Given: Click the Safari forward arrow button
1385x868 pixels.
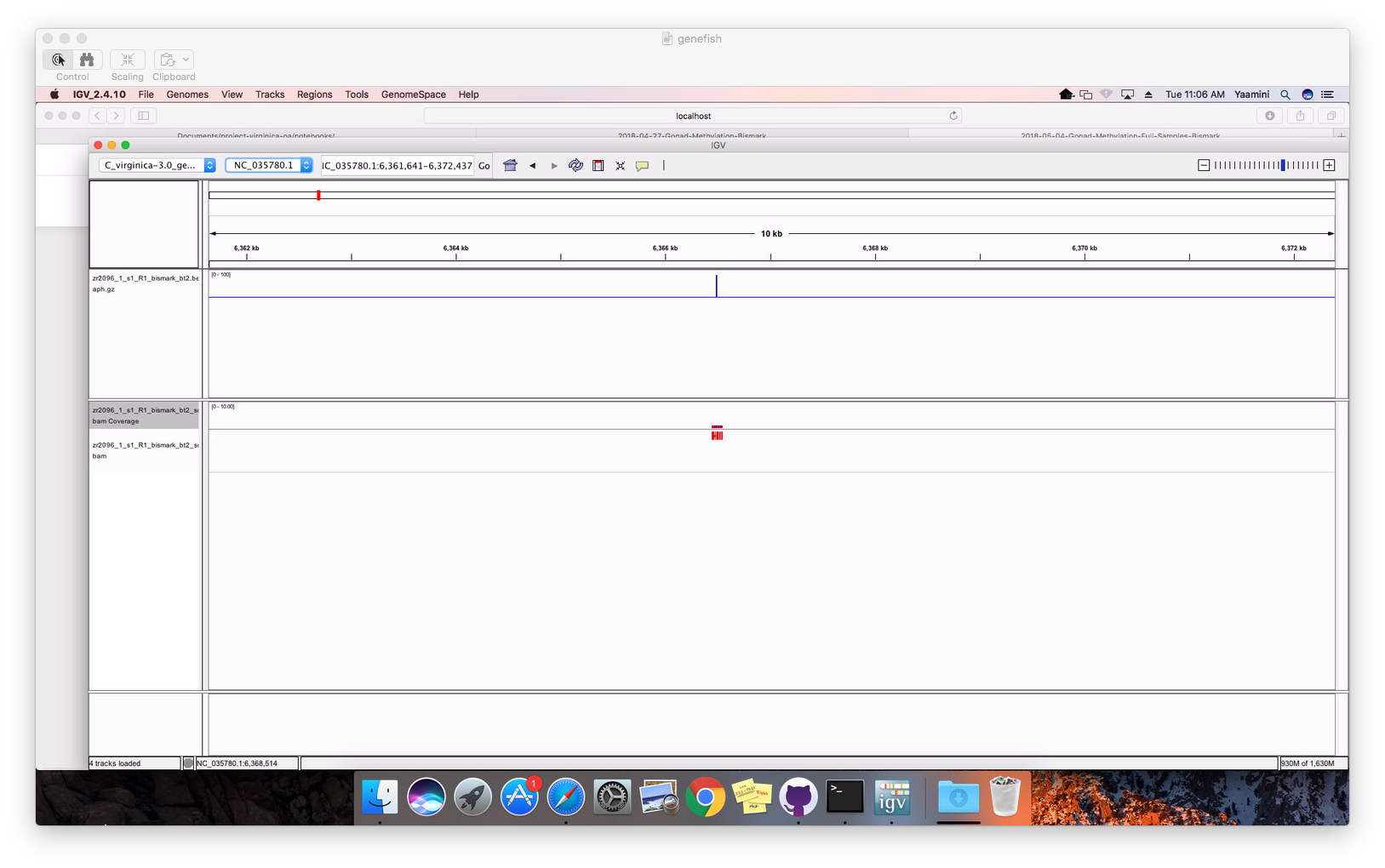Looking at the screenshot, I should 117,116.
